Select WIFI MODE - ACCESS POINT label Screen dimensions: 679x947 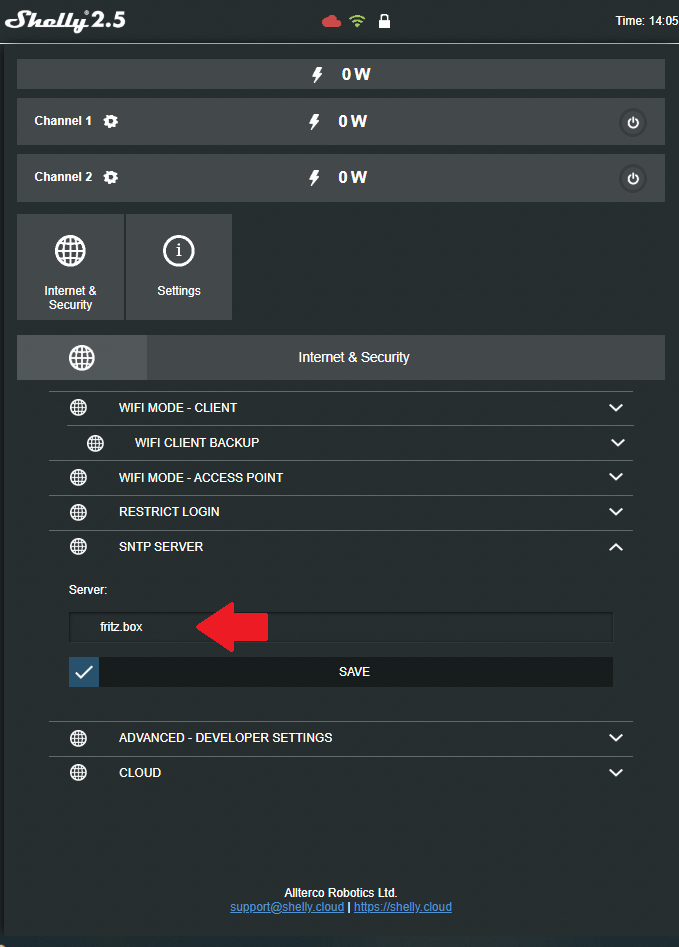(x=201, y=478)
